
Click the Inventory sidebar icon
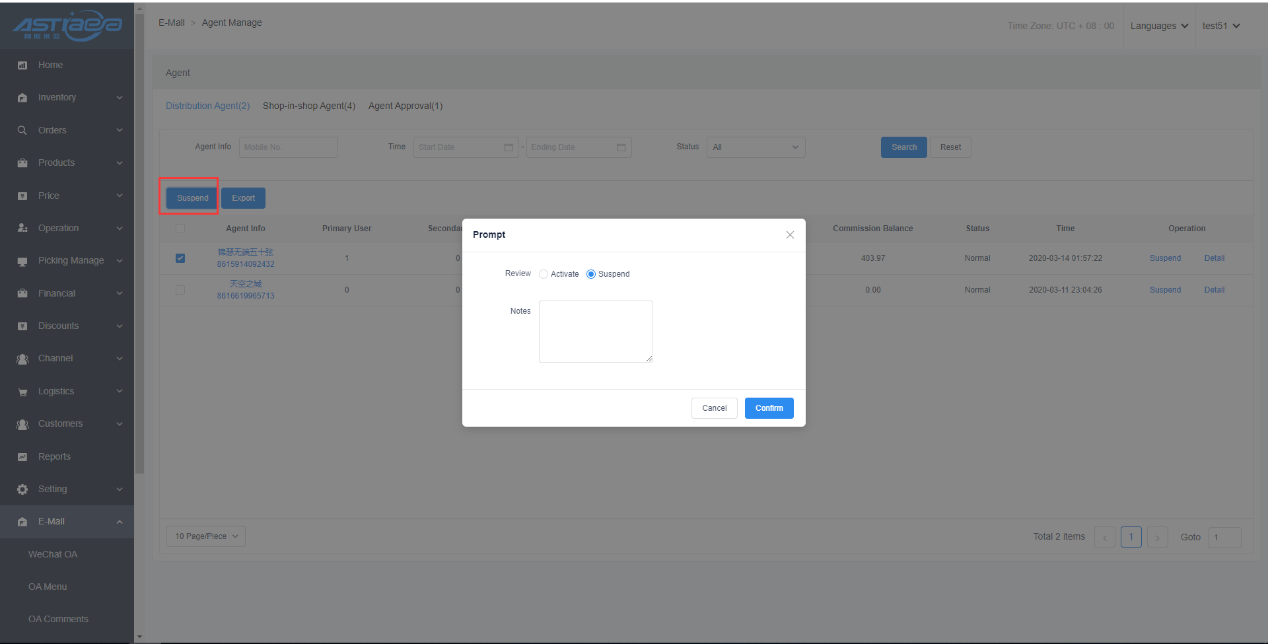coord(22,98)
